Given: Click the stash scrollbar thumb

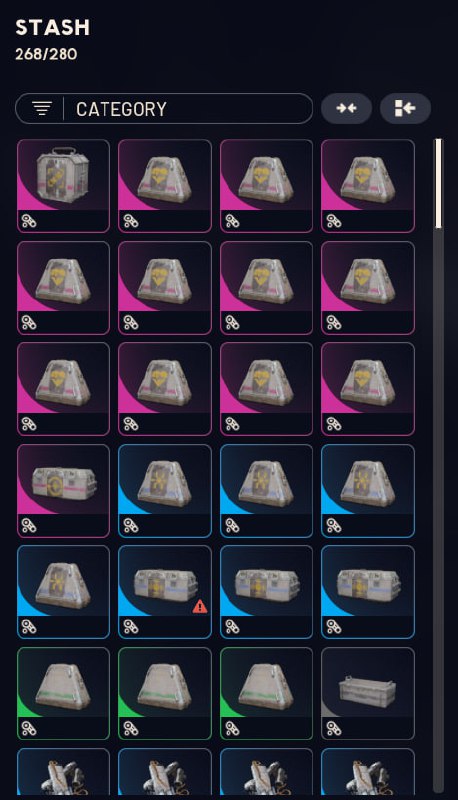Looking at the screenshot, I should tap(438, 184).
